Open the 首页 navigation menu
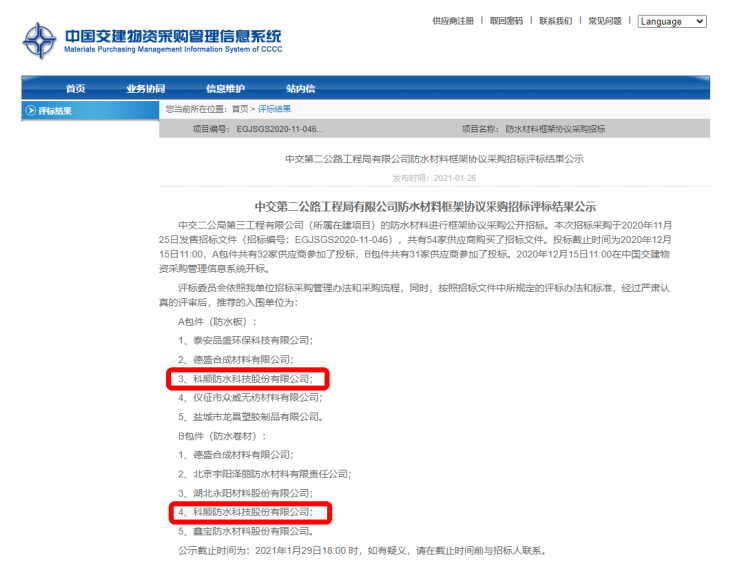 (75, 89)
